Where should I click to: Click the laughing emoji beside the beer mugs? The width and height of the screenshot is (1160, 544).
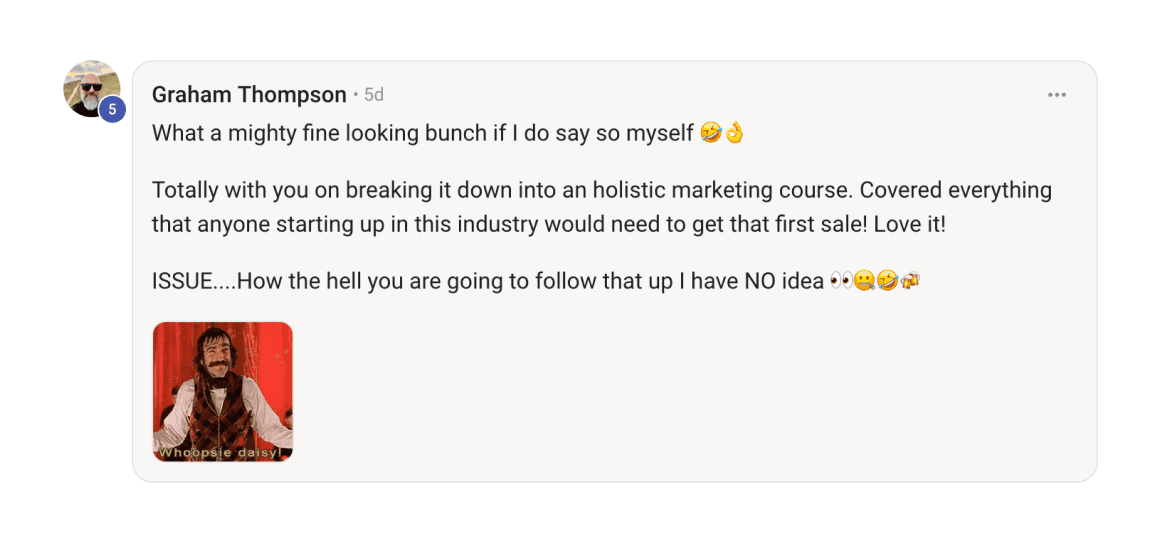point(887,282)
